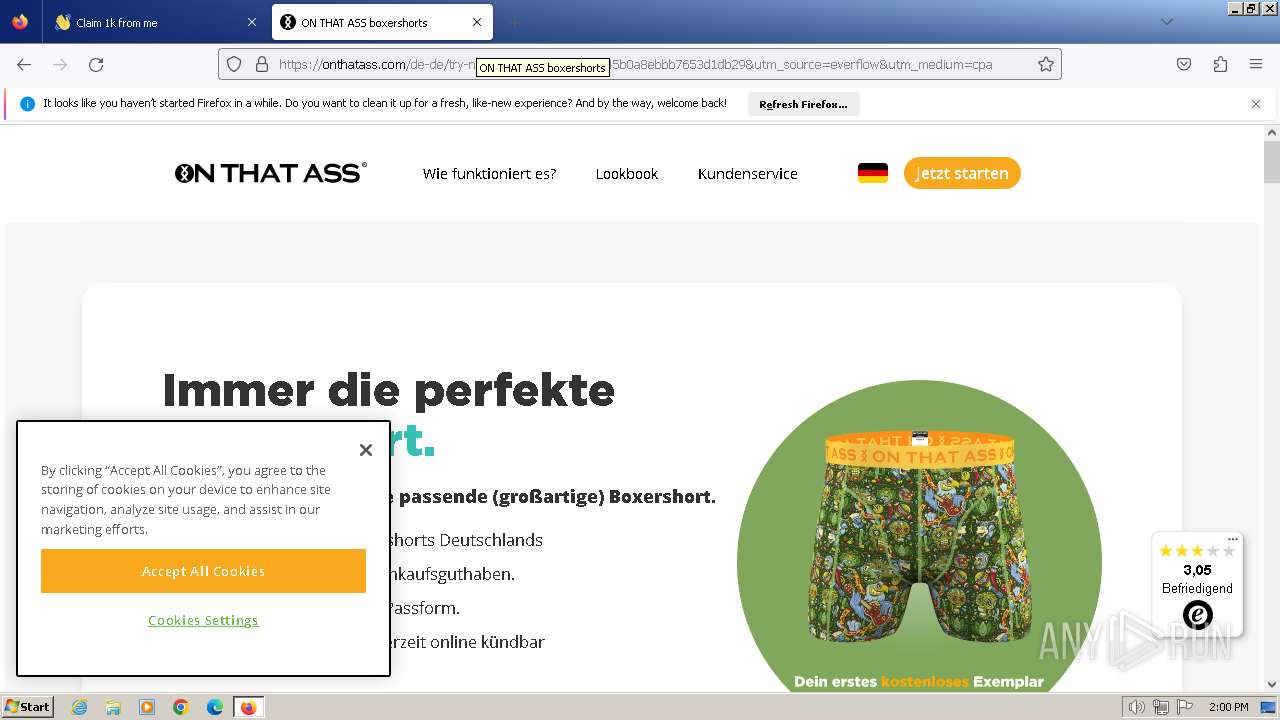Click the forward navigation arrow

pos(60,64)
